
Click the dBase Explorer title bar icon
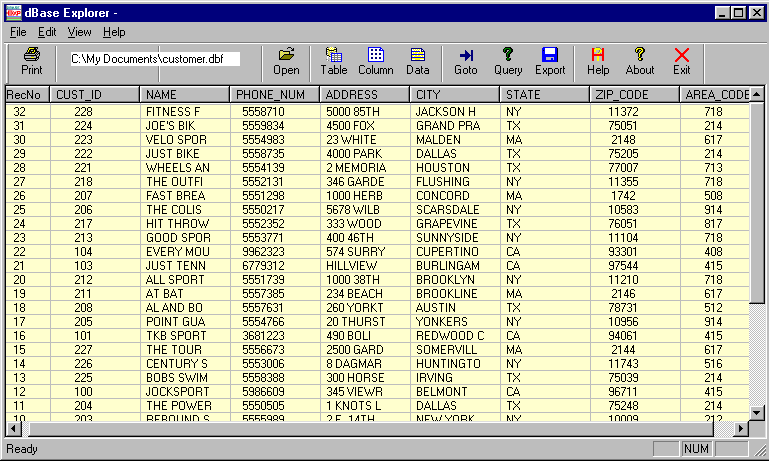pyautogui.click(x=14, y=12)
